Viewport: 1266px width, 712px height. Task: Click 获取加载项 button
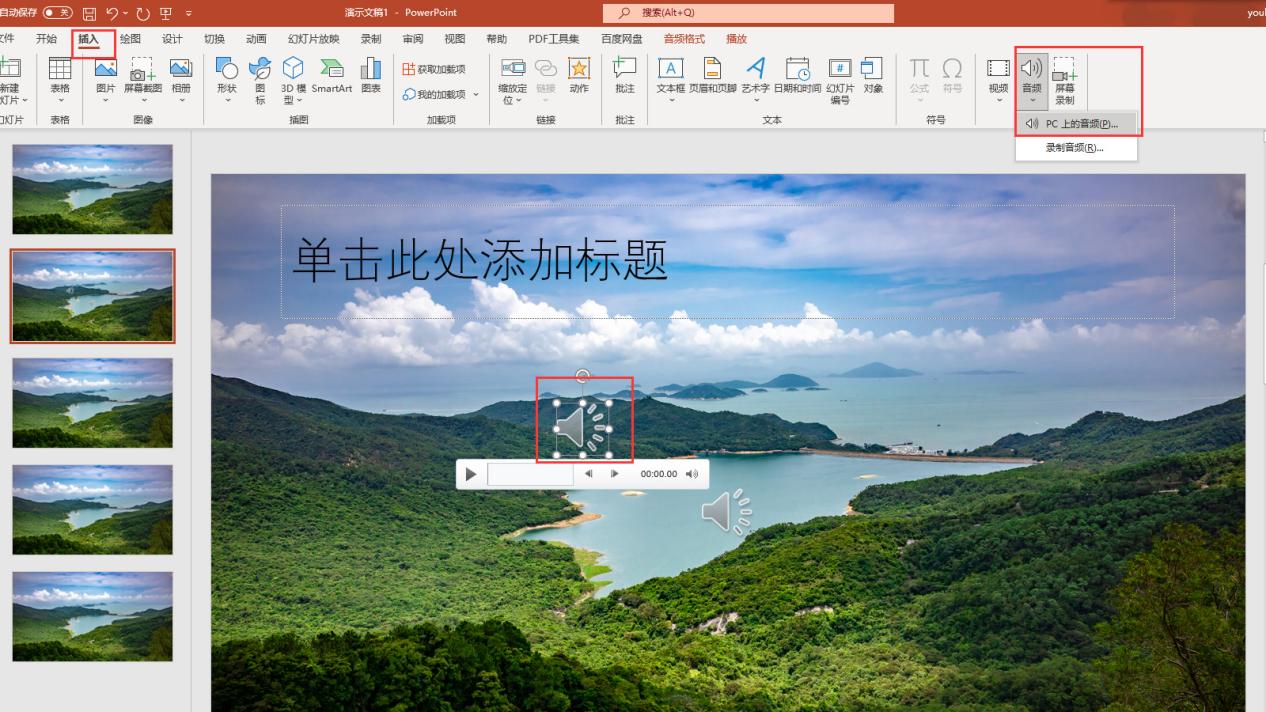pyautogui.click(x=434, y=69)
